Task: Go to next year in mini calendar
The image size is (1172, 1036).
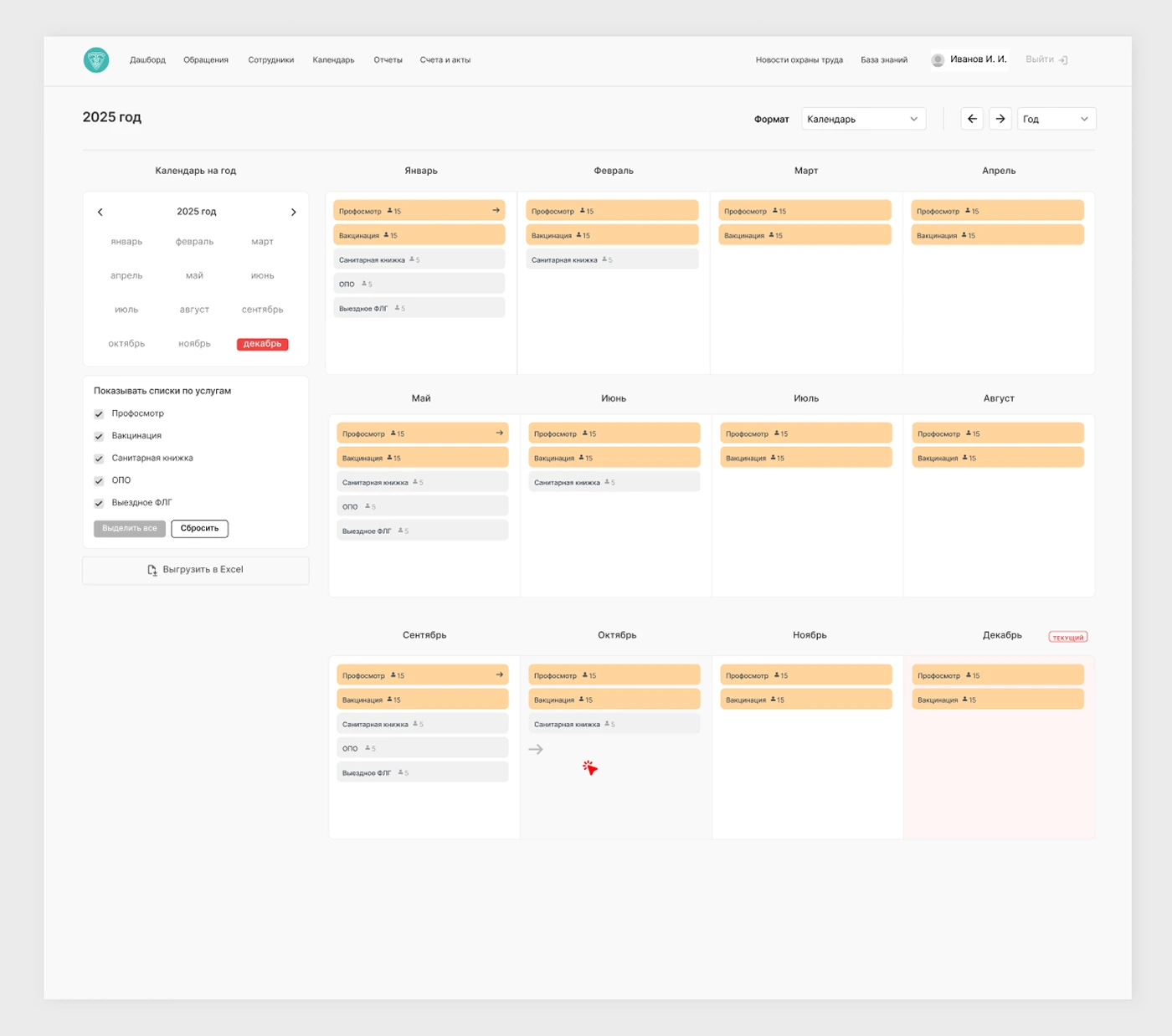Action: pos(293,213)
